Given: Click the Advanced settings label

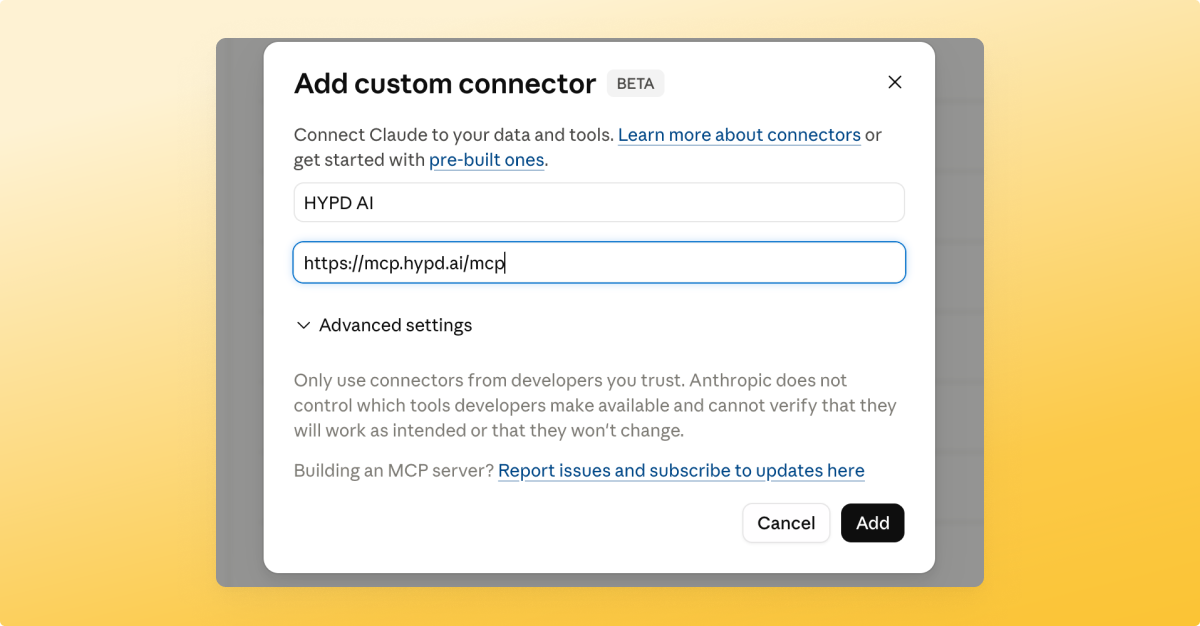Looking at the screenshot, I should click(x=395, y=326).
